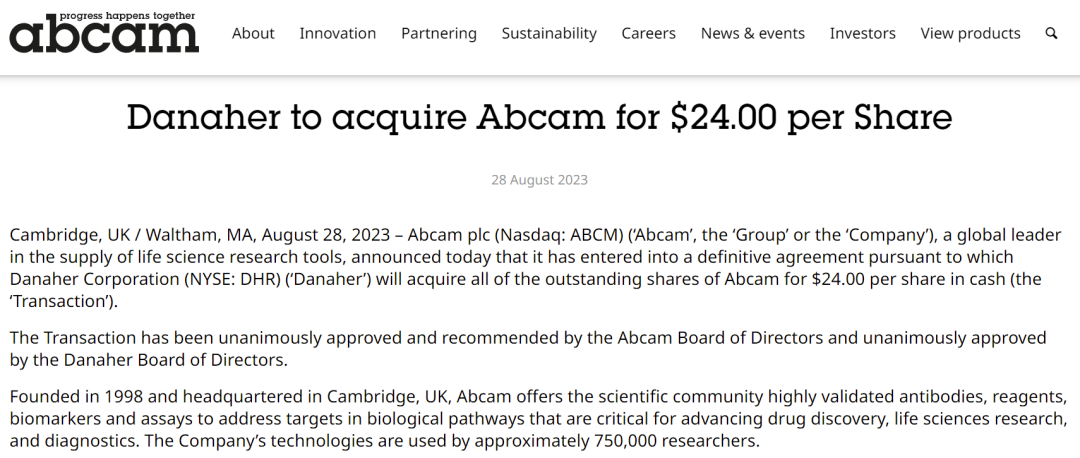Open the Sustainability nav item
This screenshot has height=458, width=1080.
click(549, 34)
